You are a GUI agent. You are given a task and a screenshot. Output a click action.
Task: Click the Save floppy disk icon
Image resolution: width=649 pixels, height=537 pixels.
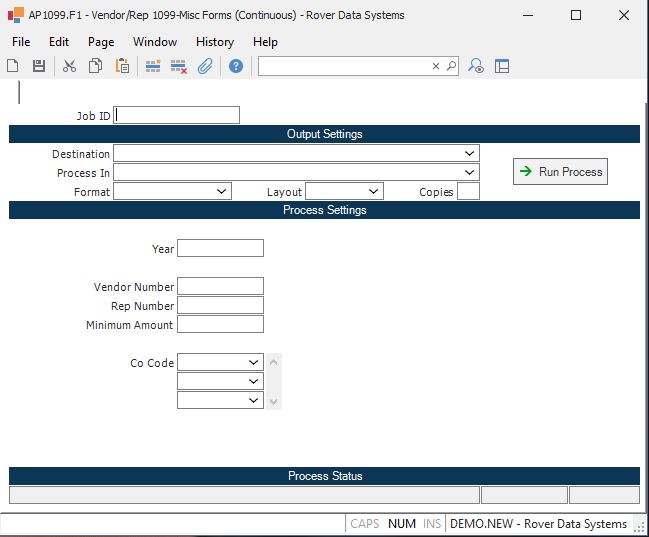39,66
